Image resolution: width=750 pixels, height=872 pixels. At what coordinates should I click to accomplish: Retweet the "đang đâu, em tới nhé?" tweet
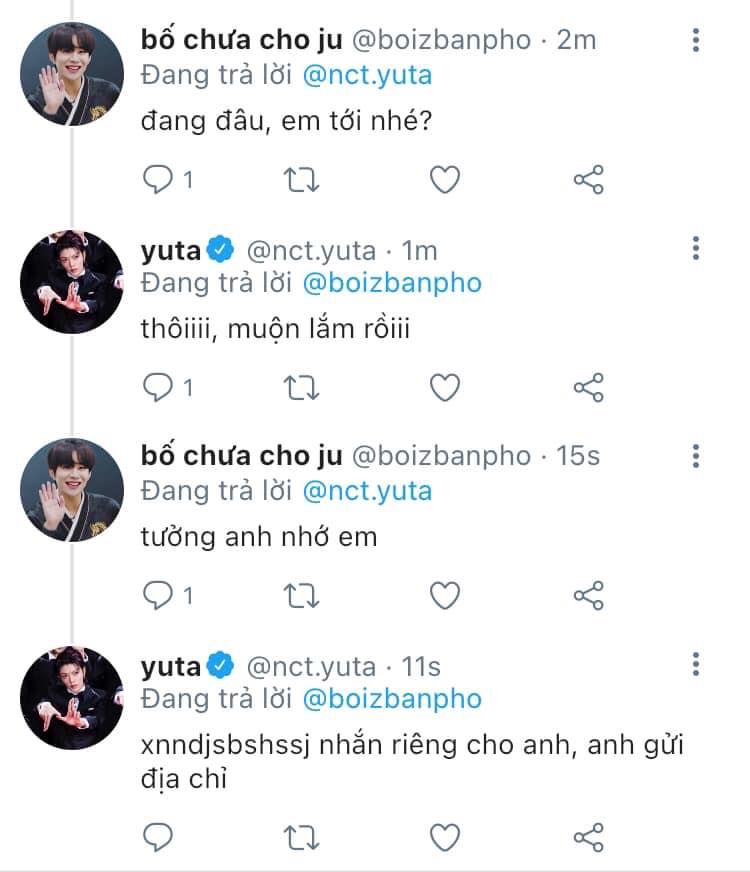(302, 180)
